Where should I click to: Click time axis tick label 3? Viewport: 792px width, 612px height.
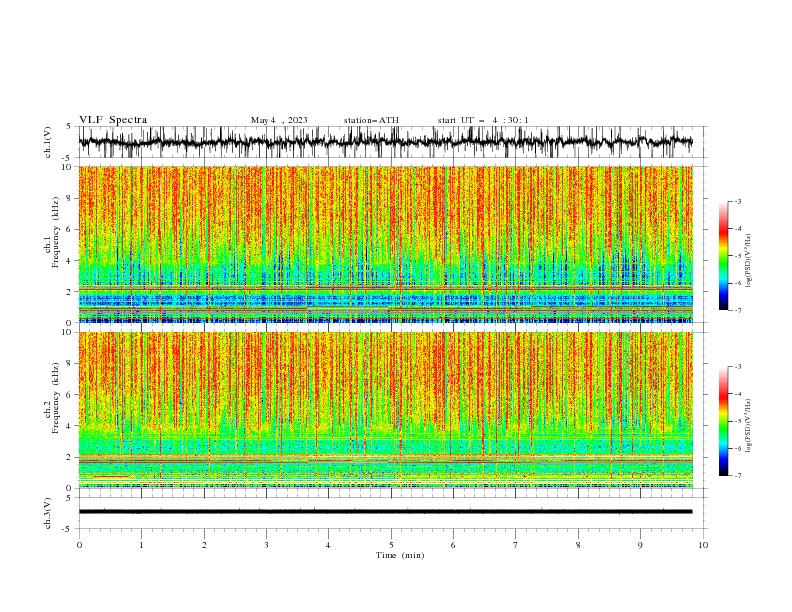click(x=266, y=545)
